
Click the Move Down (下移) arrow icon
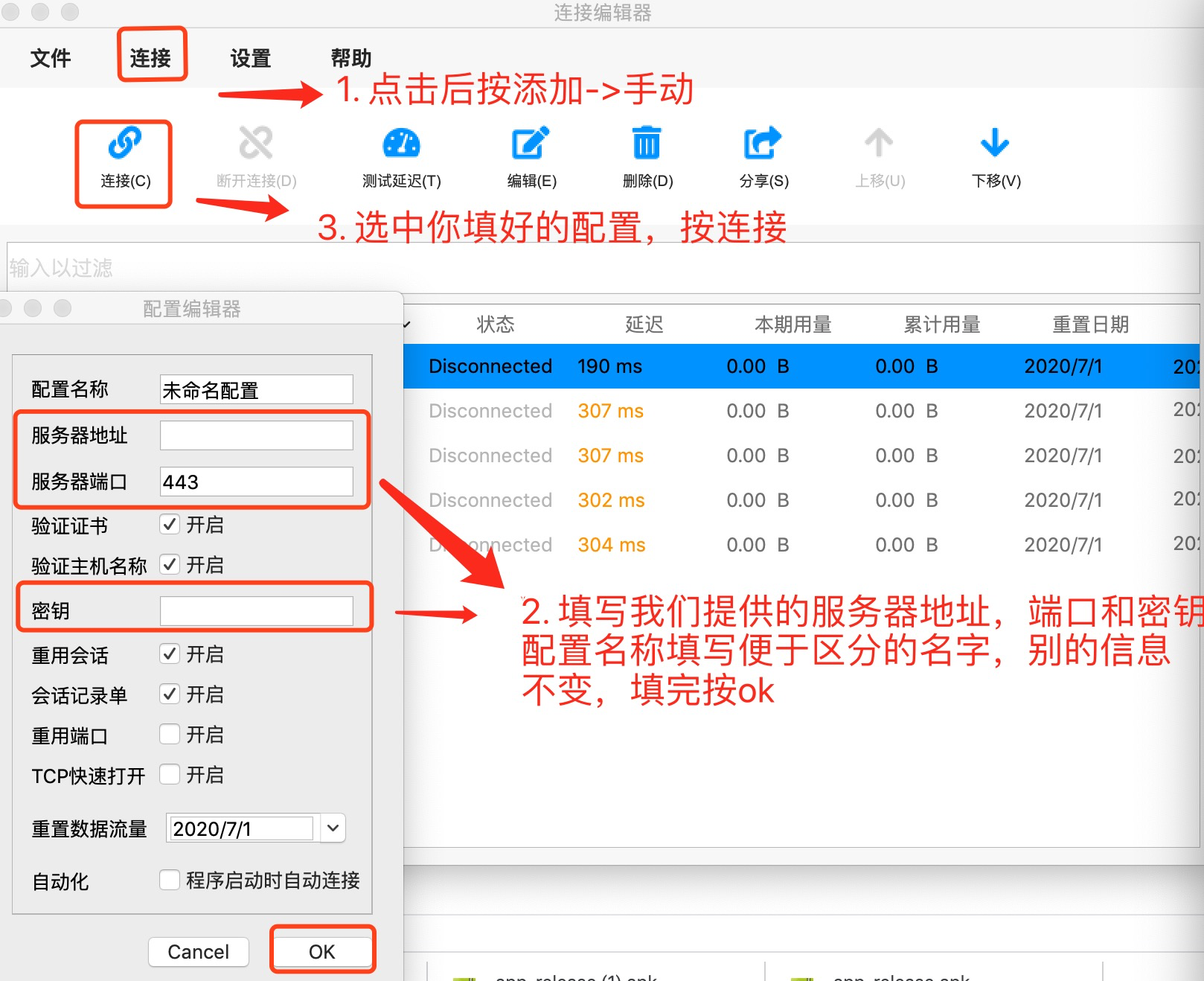995,144
